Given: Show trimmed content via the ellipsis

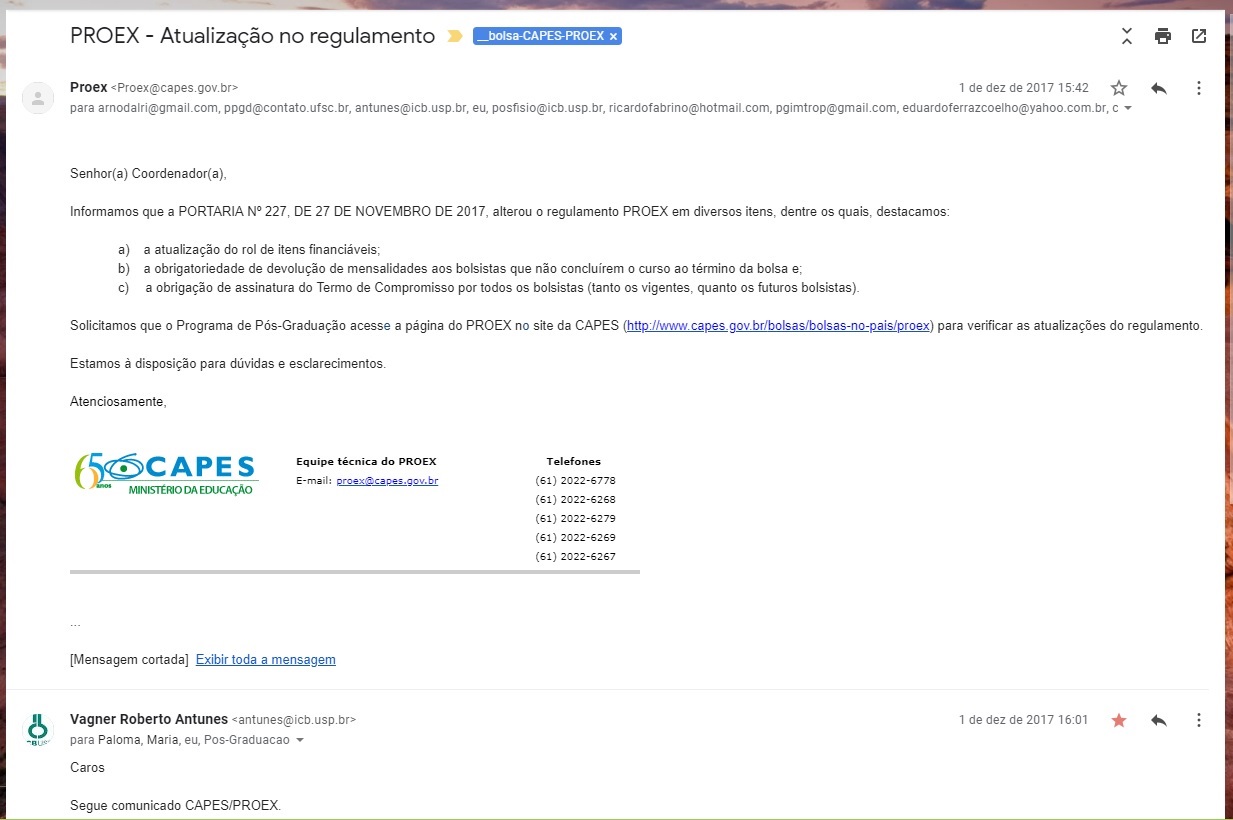Looking at the screenshot, I should pyautogui.click(x=75, y=623).
